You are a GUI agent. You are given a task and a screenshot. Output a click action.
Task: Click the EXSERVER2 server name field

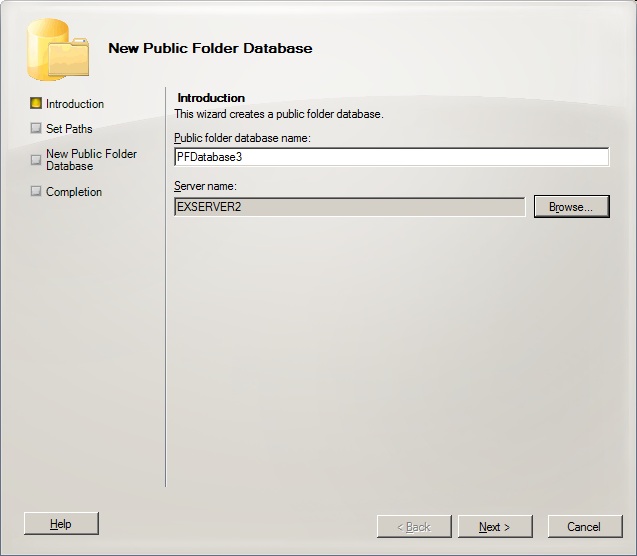tap(349, 207)
